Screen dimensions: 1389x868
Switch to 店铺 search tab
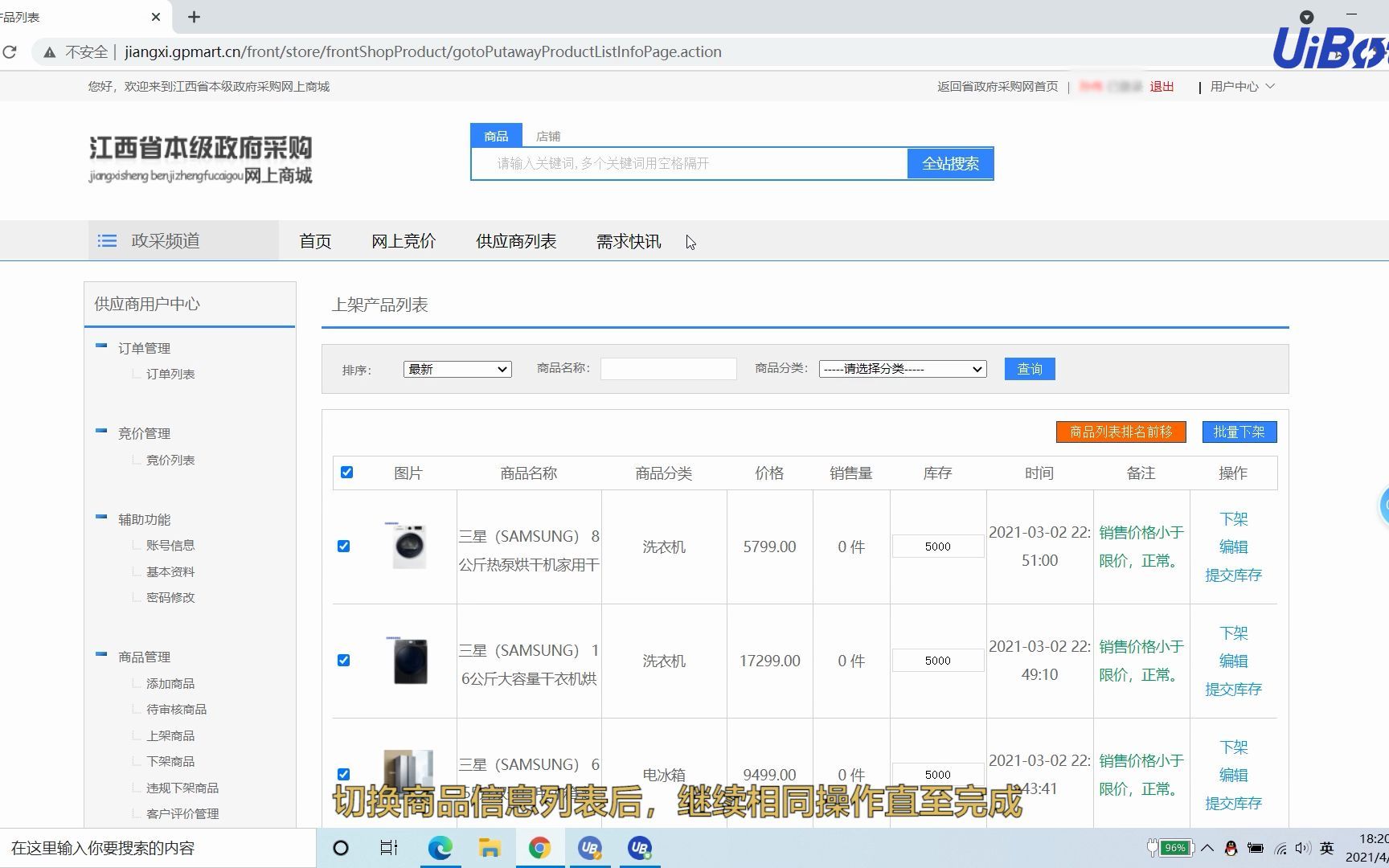(x=548, y=137)
